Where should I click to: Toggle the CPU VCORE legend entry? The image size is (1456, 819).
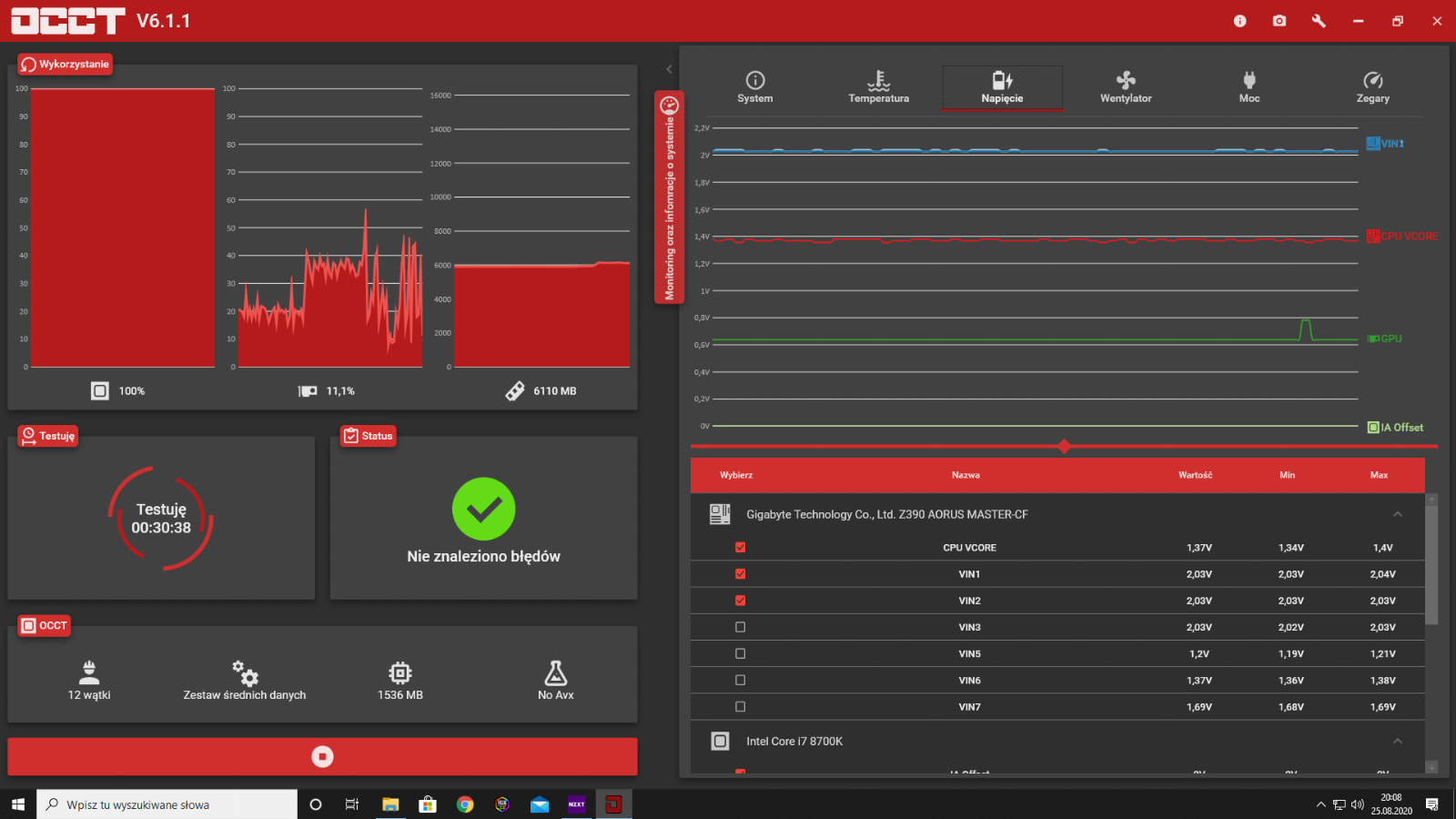(x=1402, y=237)
